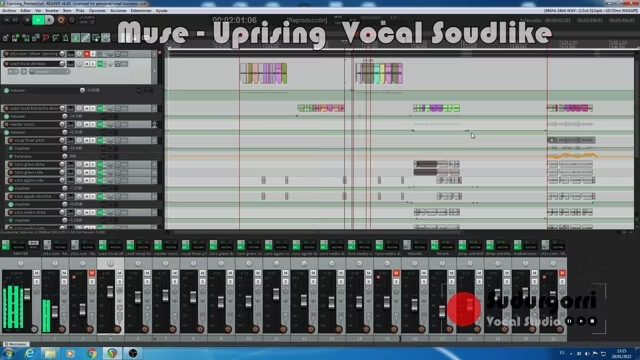Unmute red-muted mixer channel 2
The height and width of the screenshot is (360, 640).
(x=92, y=273)
